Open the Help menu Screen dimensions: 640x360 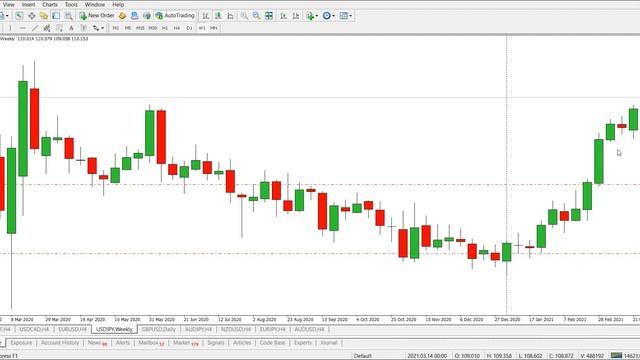pyautogui.click(x=118, y=4)
